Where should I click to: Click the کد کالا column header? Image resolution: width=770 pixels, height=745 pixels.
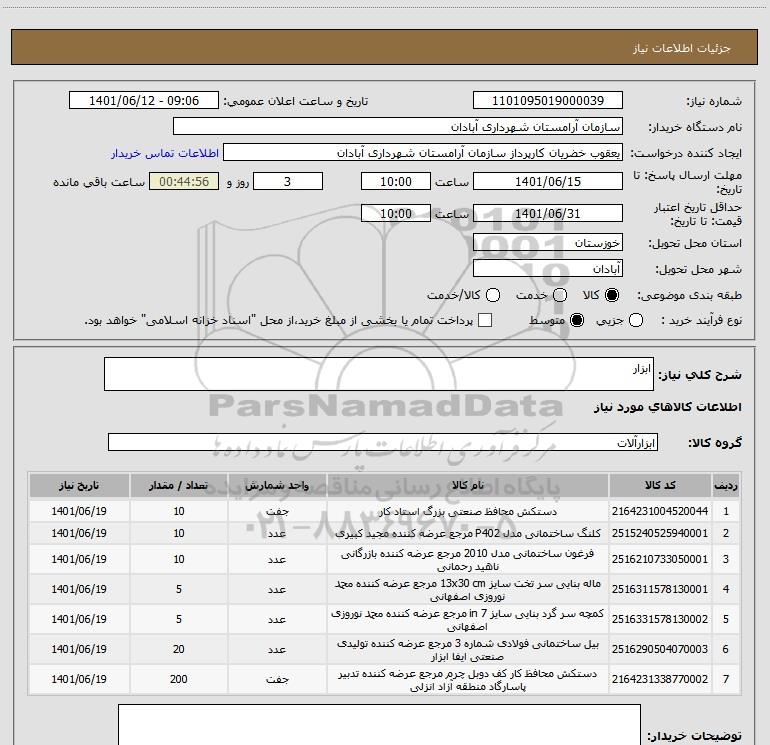tap(660, 486)
